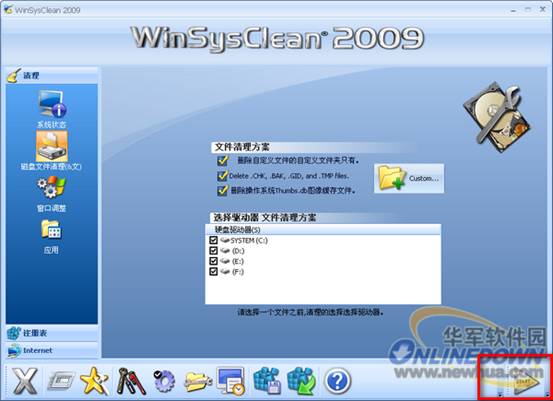This screenshot has height=401, width=553.
Task: Click the yellow star wizard icon
Action: point(95,381)
